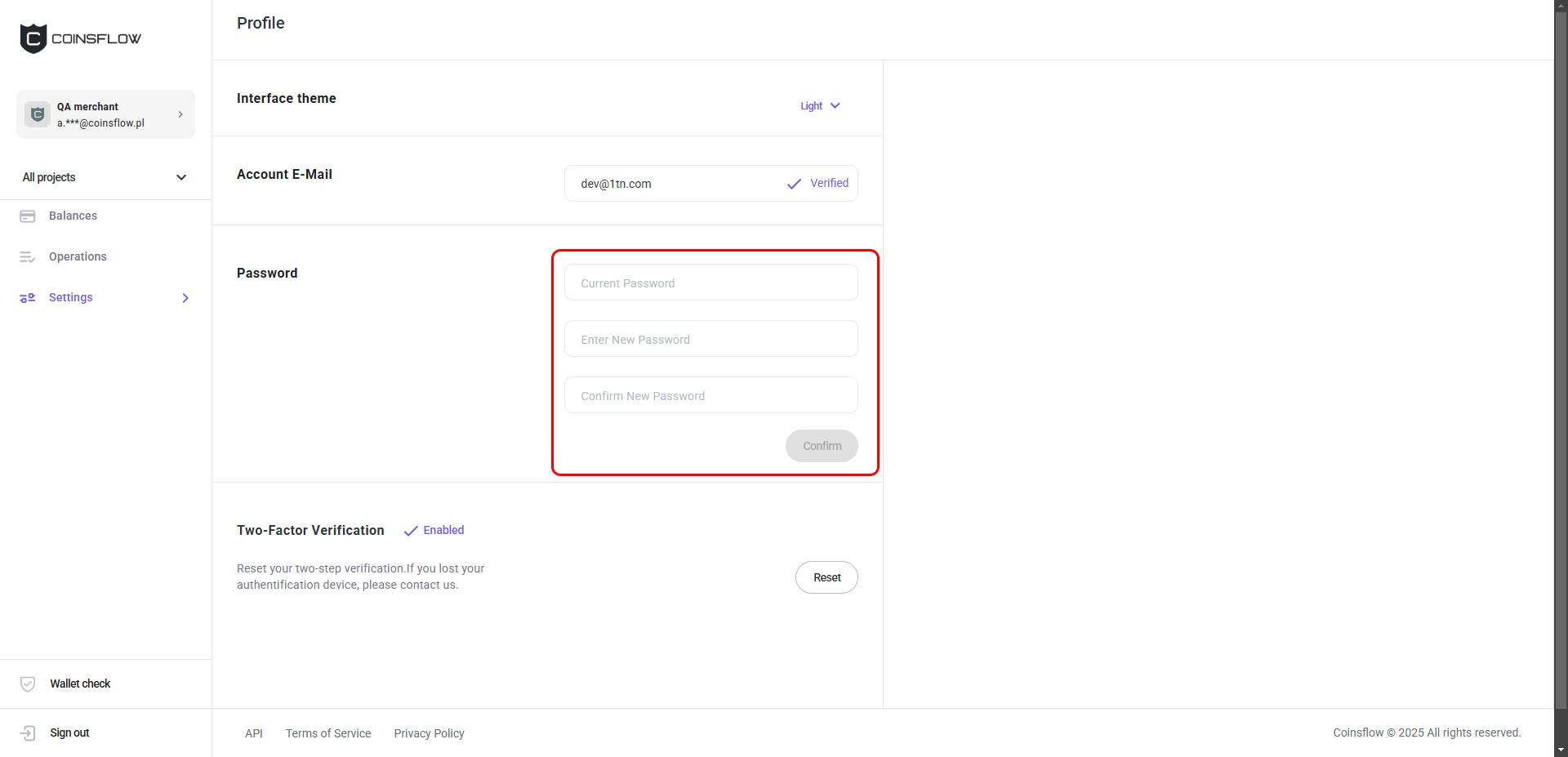
Task: Open the API link in the footer
Action: point(254,733)
